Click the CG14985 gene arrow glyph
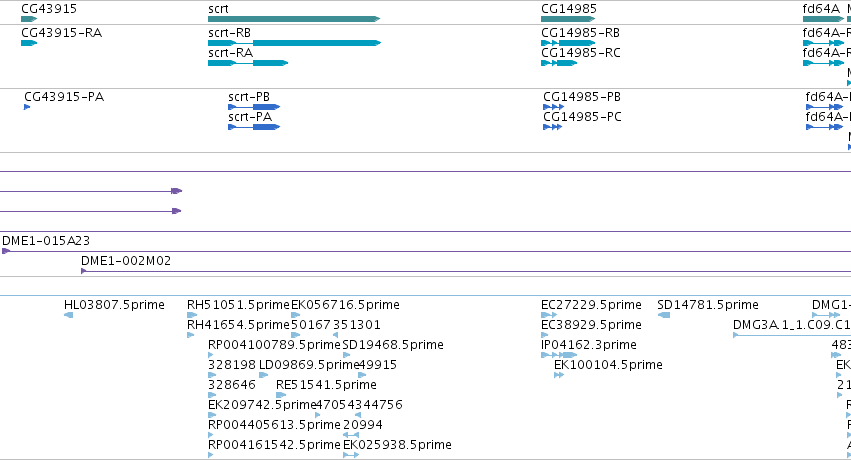851x460 pixels. coord(568,19)
